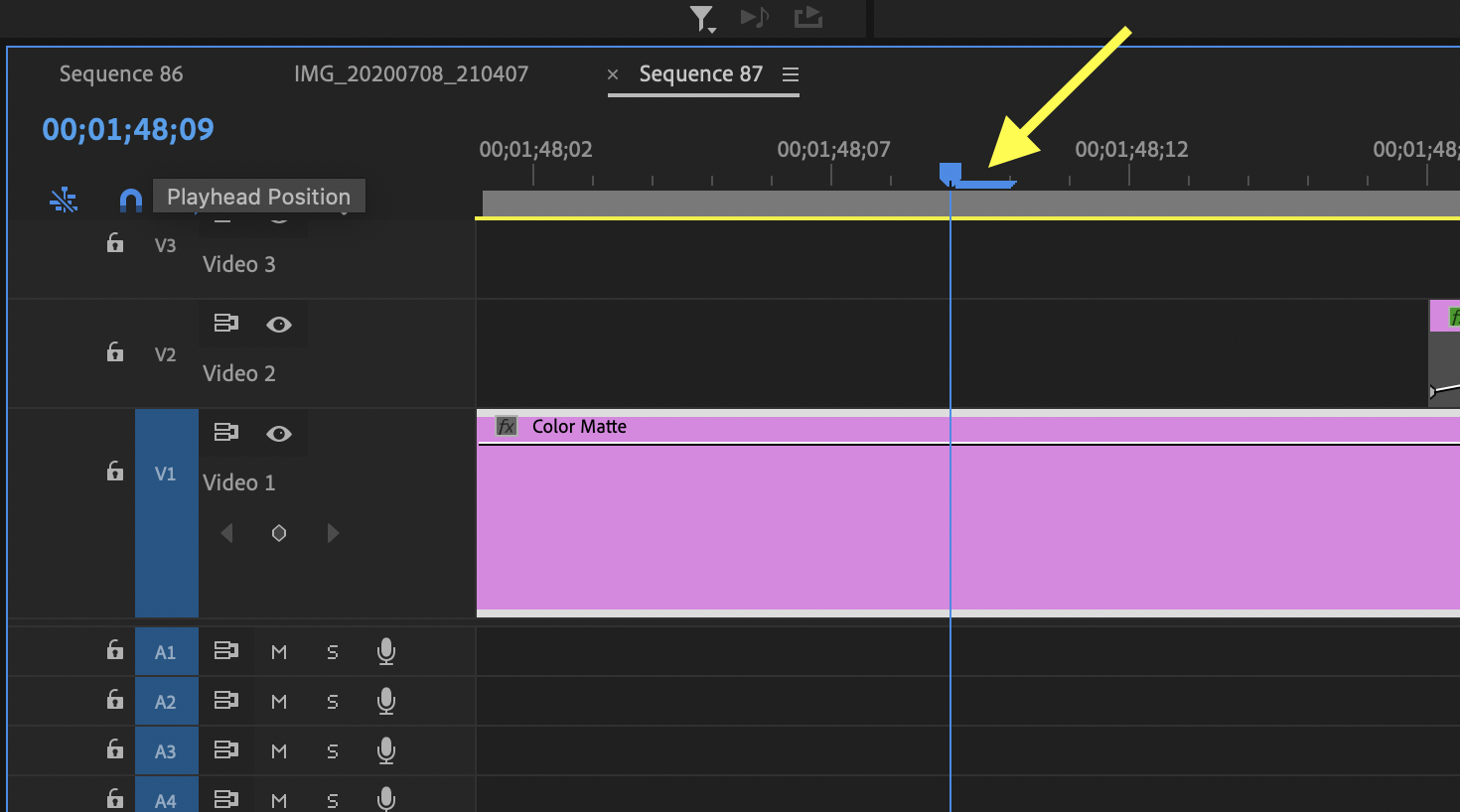
Task: Open the Sequence 87 panel menu
Action: click(790, 73)
